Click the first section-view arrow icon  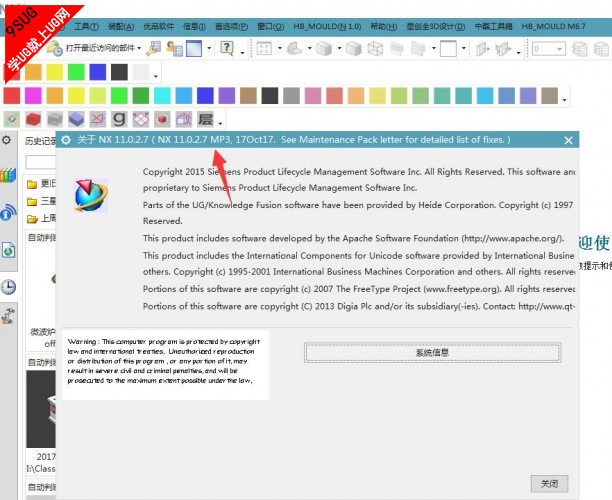pos(483,48)
